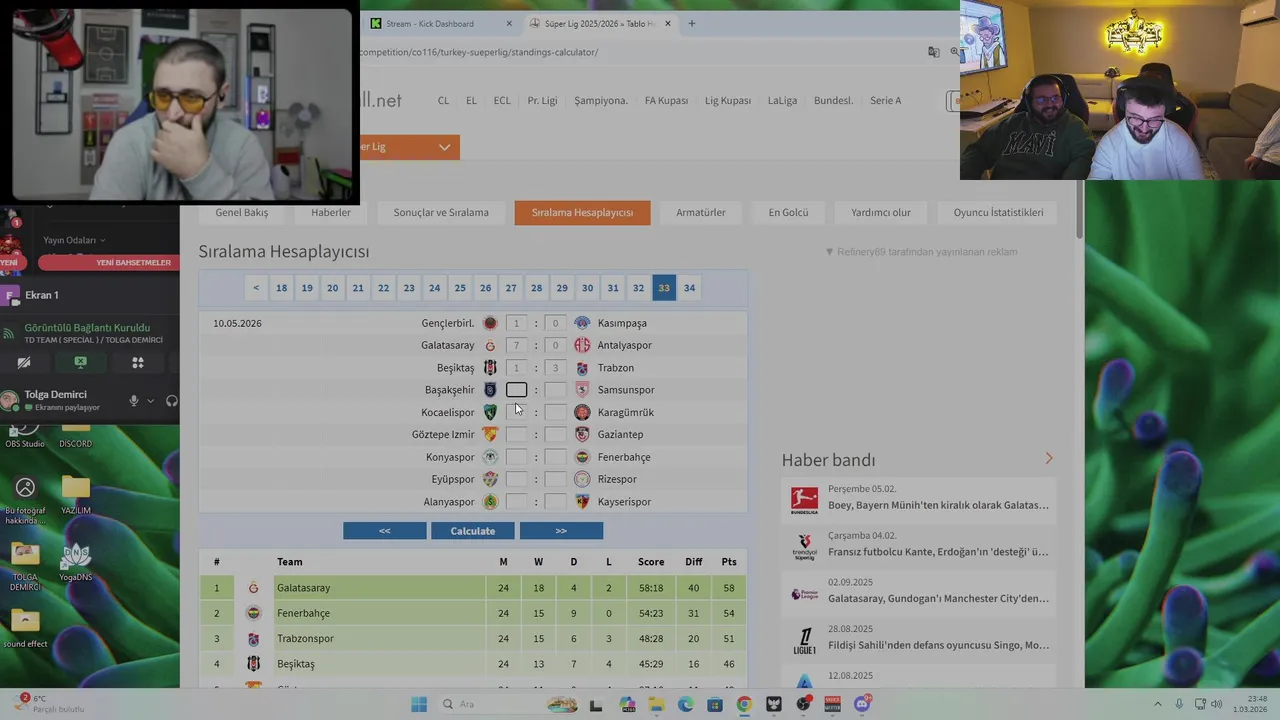Open Microsoft Edge from the taskbar
This screenshot has width=1280, height=720.
pos(685,704)
